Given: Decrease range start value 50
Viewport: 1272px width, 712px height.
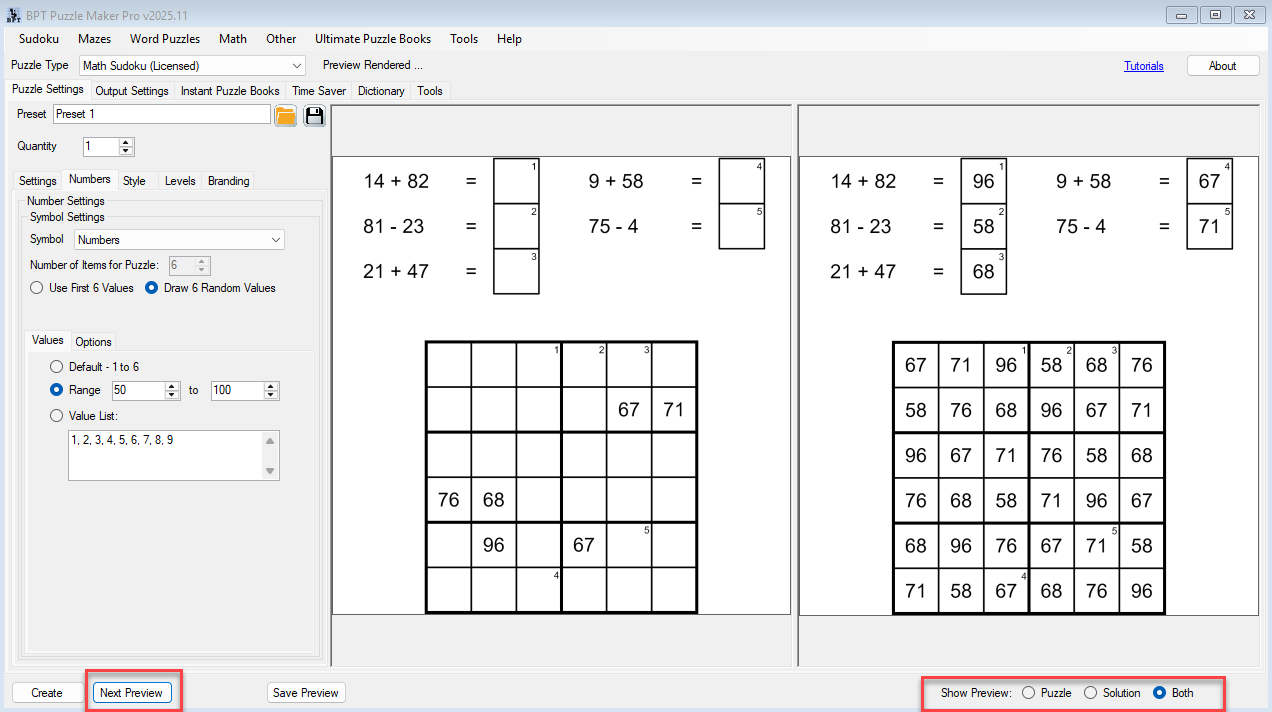Looking at the screenshot, I should click(x=171, y=395).
